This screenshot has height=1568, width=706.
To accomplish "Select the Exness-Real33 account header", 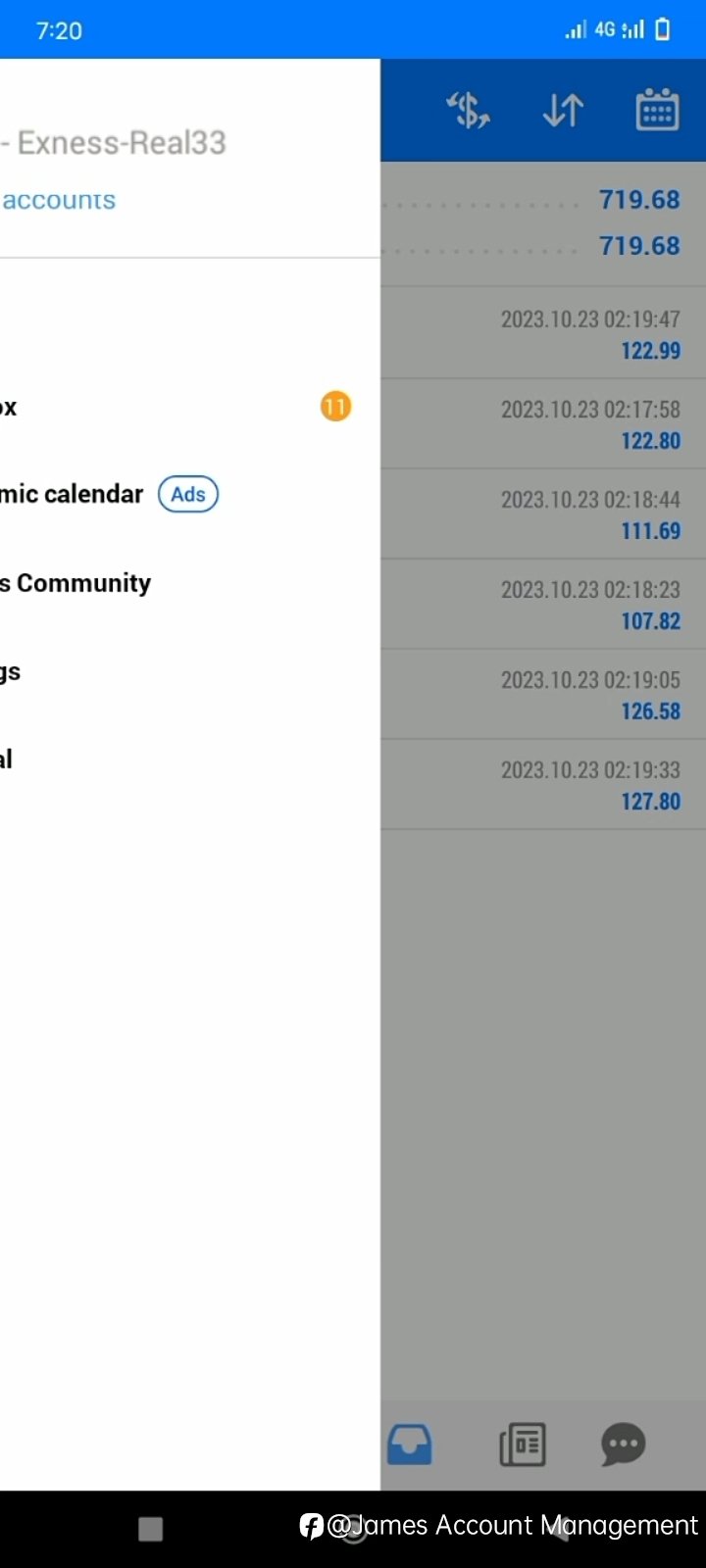I will [x=114, y=143].
